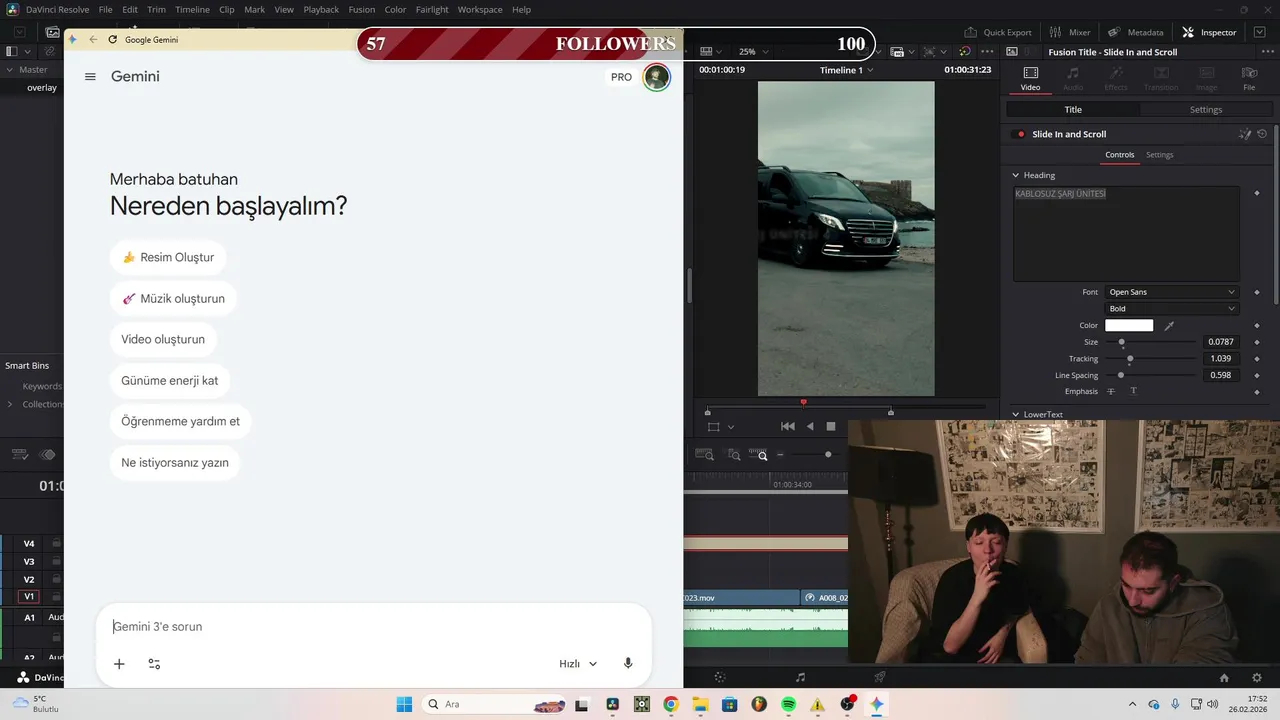Open the Timeline 1 name dropdown
The width and height of the screenshot is (1280, 720).
[x=846, y=70]
